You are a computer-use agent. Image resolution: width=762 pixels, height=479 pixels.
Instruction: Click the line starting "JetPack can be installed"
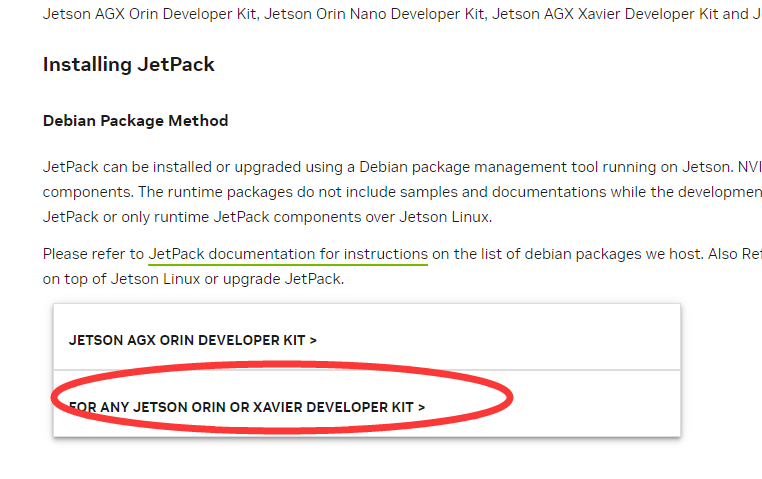point(400,167)
